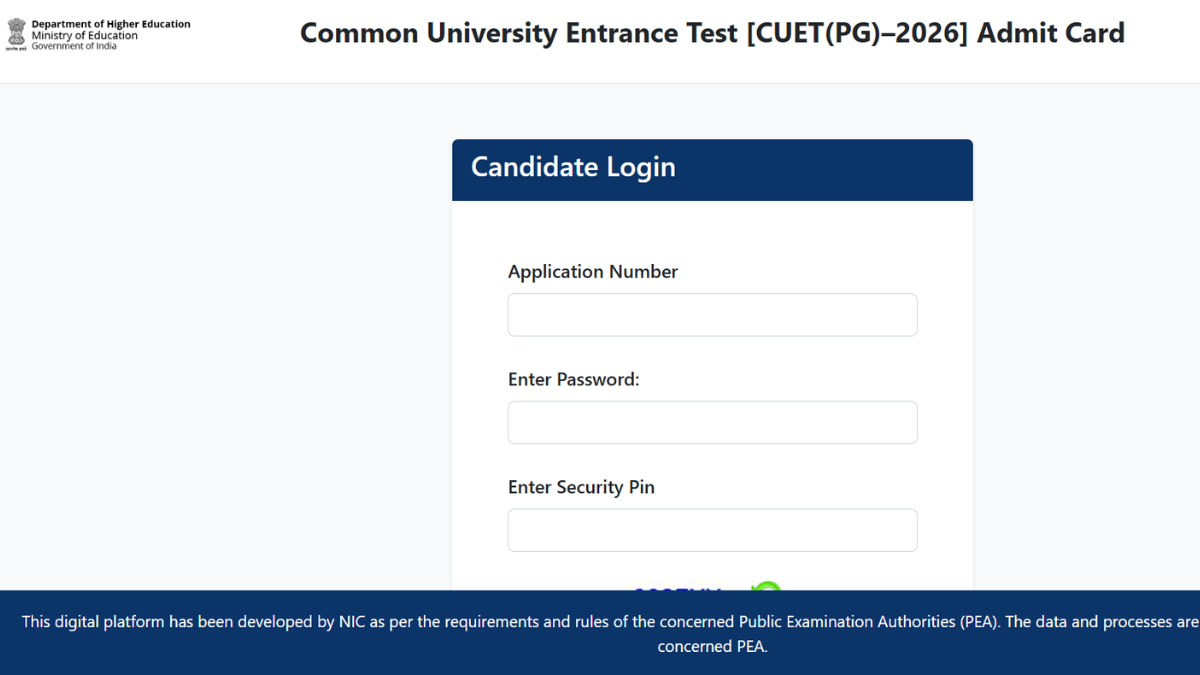This screenshot has width=1200, height=675.
Task: Select the Enter Security Pin text box
Action: click(712, 530)
